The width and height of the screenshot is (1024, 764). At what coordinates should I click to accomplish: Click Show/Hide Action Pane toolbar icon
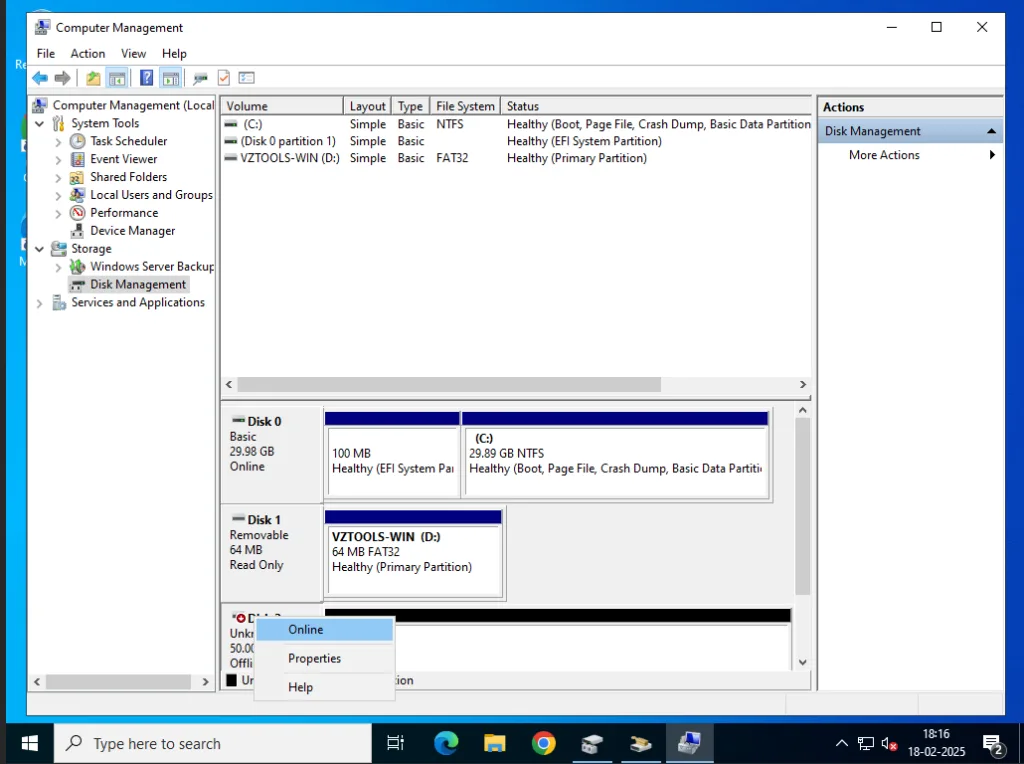(170, 78)
